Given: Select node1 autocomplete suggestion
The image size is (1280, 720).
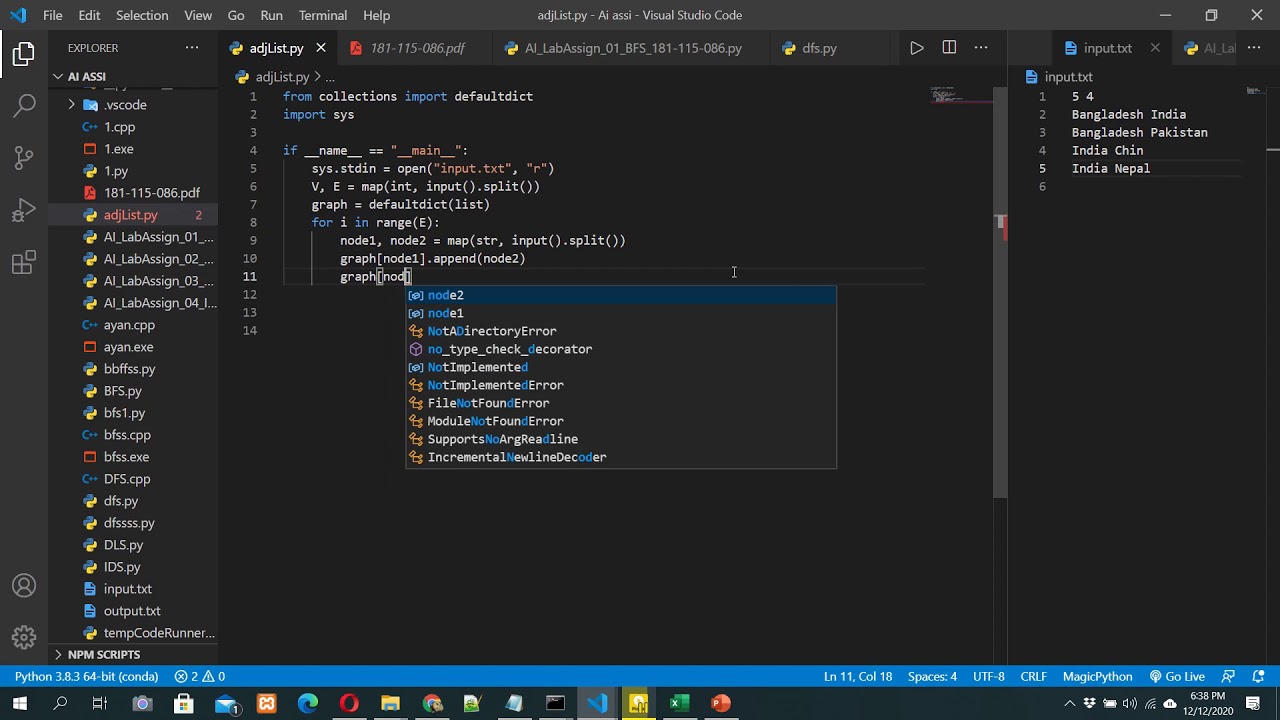Looking at the screenshot, I should pos(620,313).
